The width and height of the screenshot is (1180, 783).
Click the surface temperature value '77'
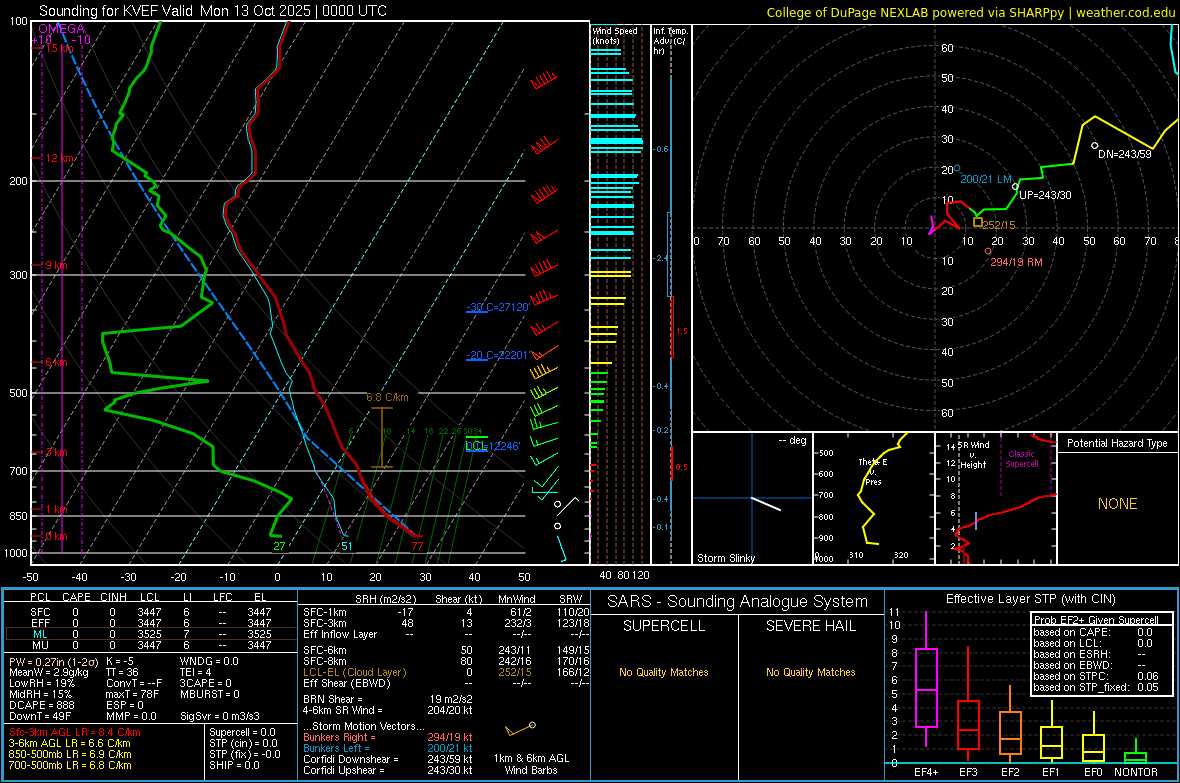coord(417,547)
